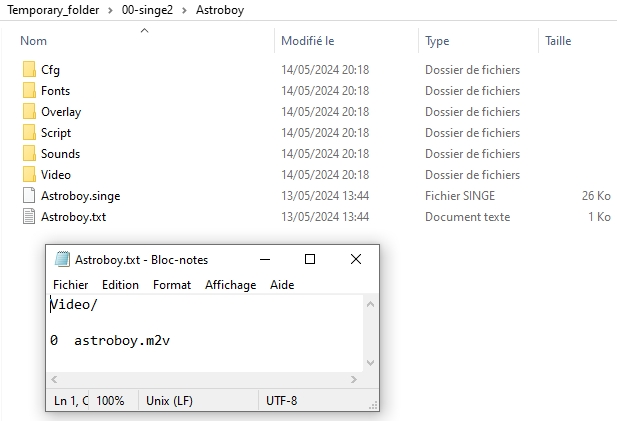
Task: Open the Affichage menu
Action: coord(230,285)
